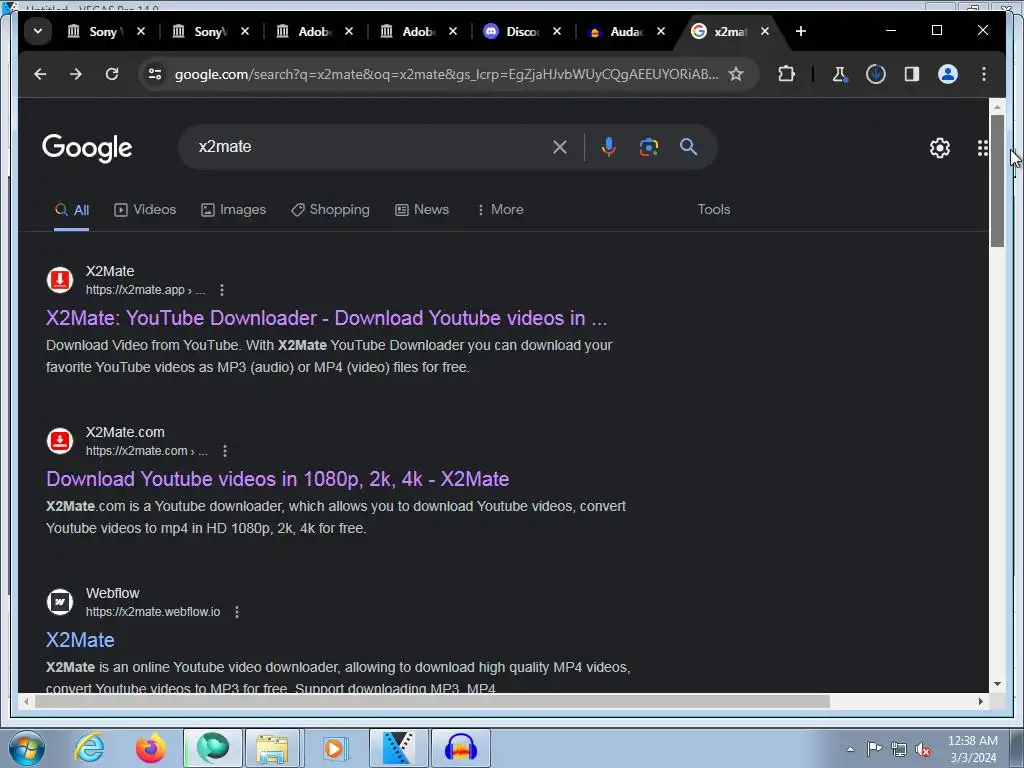Click the URL address bar
1024x768 pixels.
(446, 74)
